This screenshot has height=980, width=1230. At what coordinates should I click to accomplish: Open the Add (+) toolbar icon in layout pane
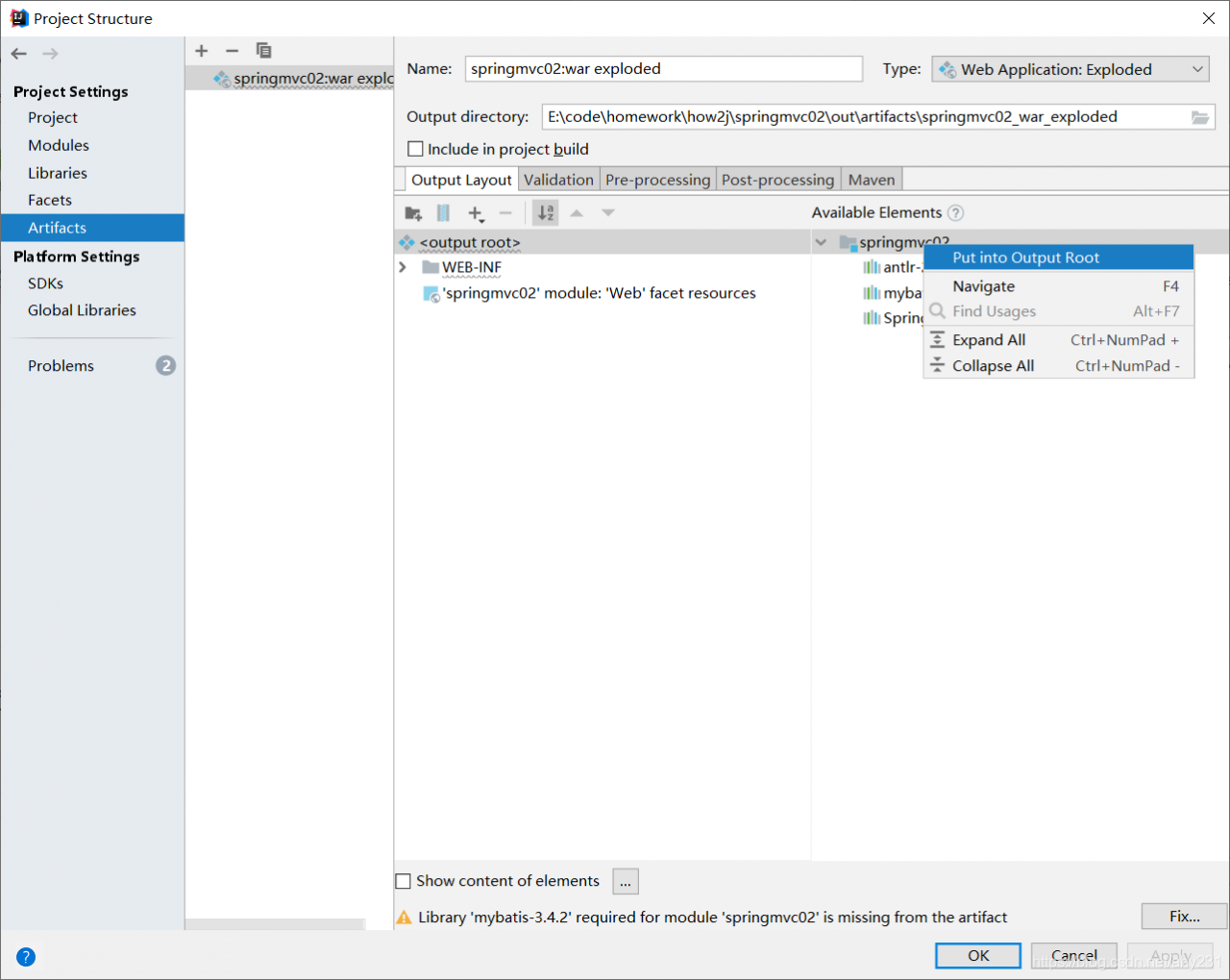[477, 212]
